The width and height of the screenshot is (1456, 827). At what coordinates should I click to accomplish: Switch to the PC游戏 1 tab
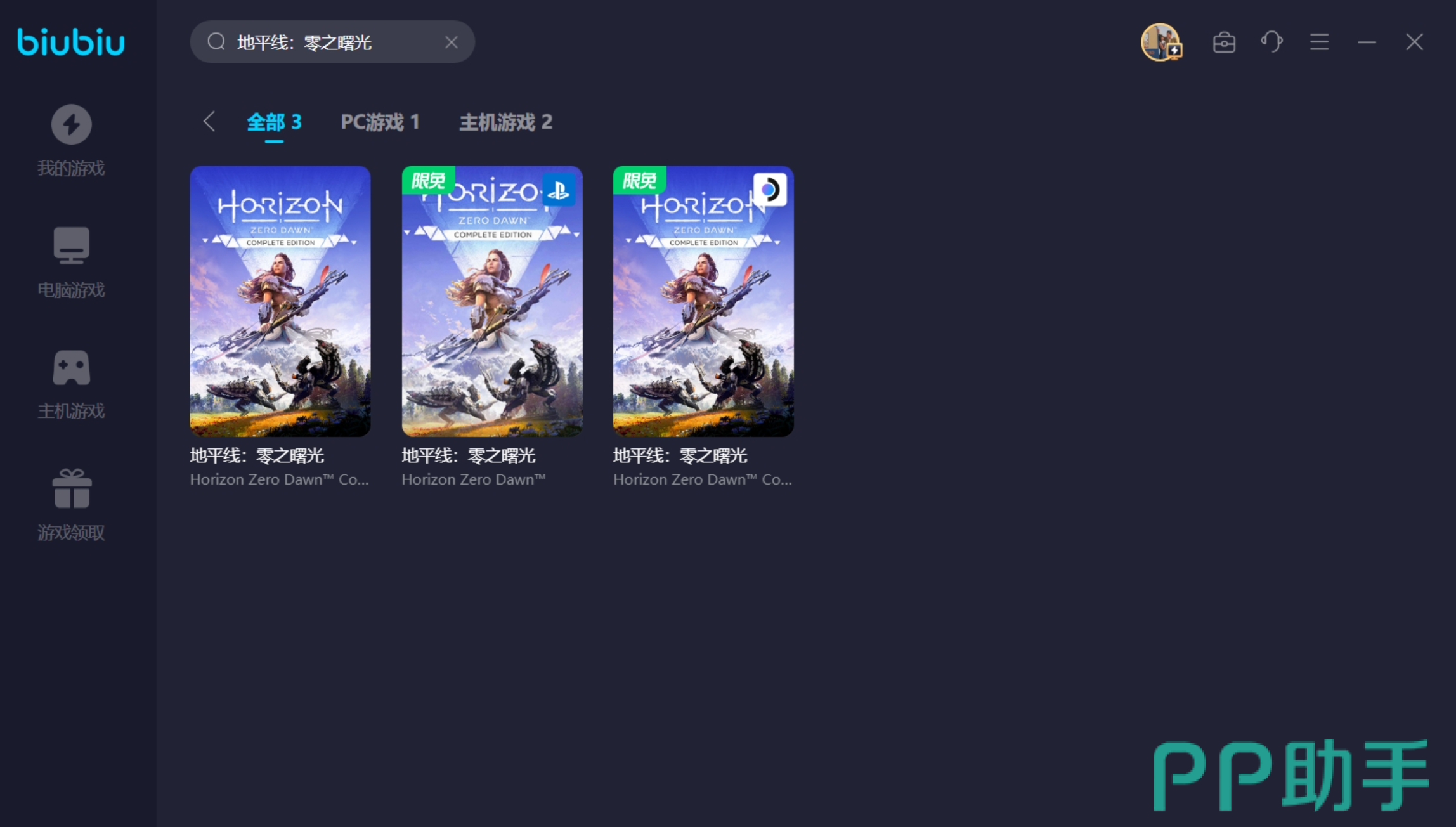[380, 122]
